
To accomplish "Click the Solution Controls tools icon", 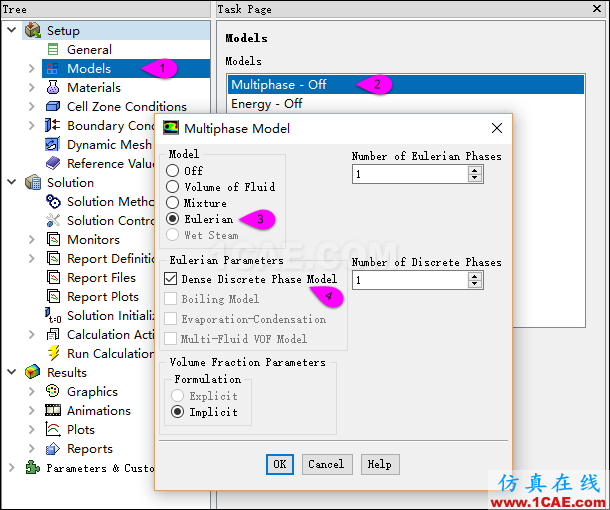I will pyautogui.click(x=53, y=220).
